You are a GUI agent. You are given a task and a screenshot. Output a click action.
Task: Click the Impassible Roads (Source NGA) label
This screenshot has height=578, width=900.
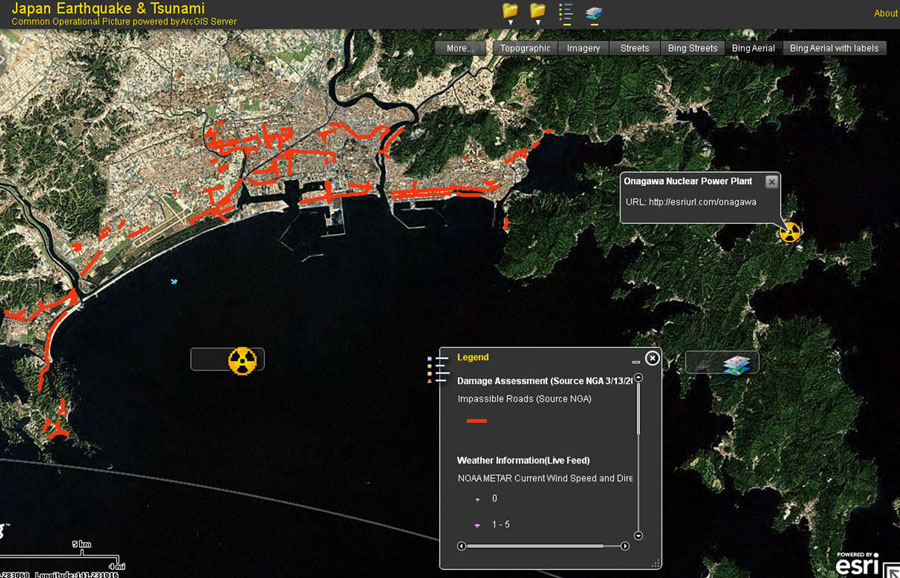pyautogui.click(x=524, y=399)
